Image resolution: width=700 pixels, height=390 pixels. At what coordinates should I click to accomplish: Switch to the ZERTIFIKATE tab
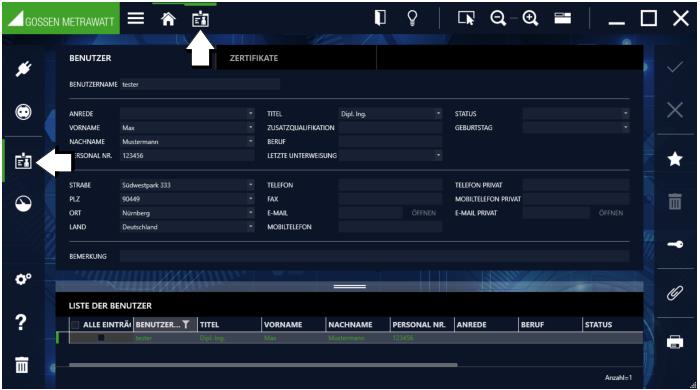coord(254,58)
